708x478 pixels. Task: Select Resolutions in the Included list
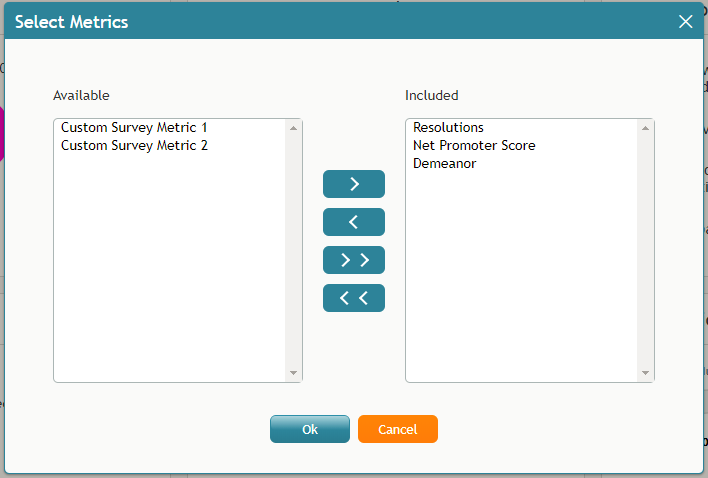coord(448,128)
